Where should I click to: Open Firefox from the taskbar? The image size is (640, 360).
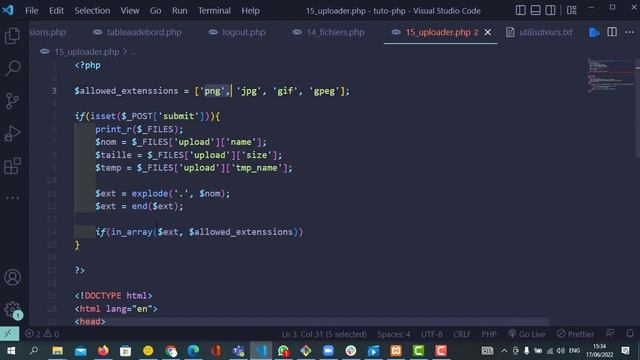point(103,351)
